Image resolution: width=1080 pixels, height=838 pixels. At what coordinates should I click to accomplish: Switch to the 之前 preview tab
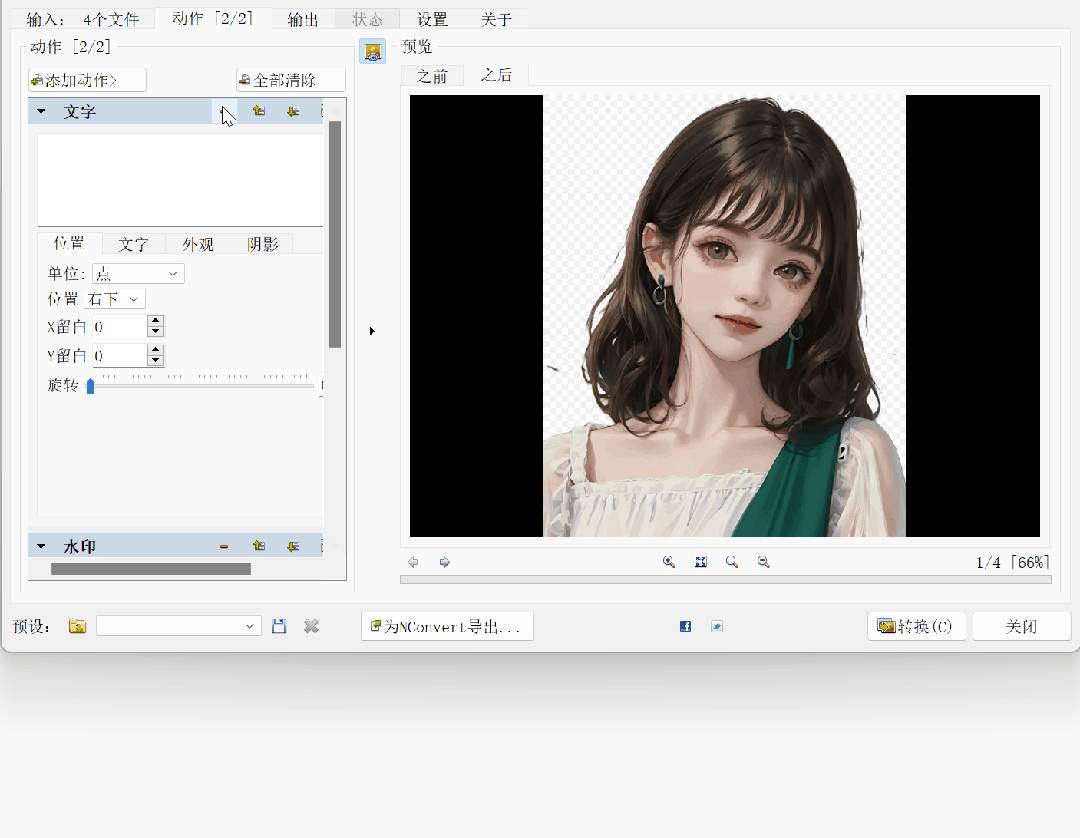point(432,76)
